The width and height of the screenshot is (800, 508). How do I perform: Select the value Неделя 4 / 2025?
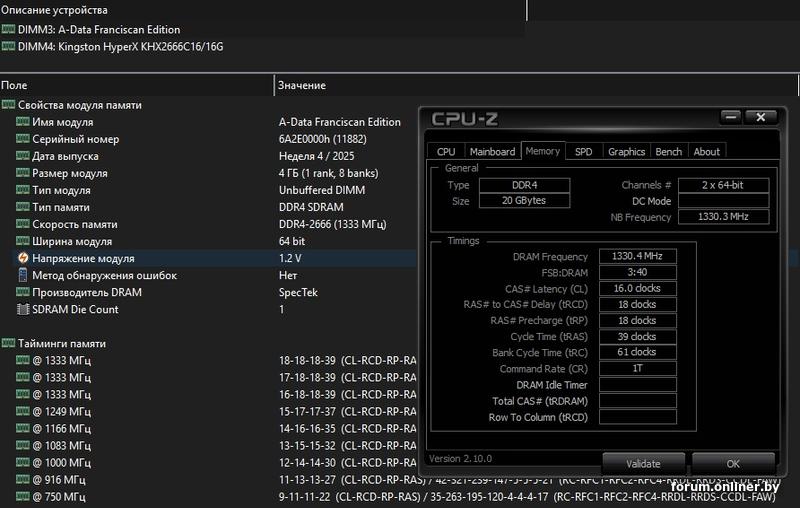pos(316,156)
